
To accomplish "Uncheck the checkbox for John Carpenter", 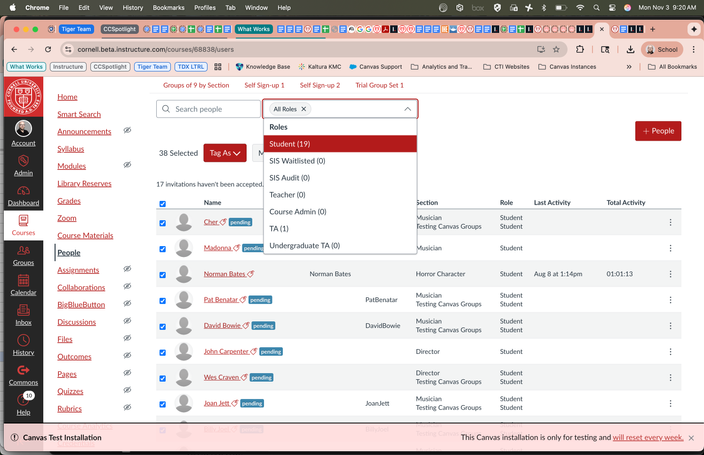I will point(163,352).
